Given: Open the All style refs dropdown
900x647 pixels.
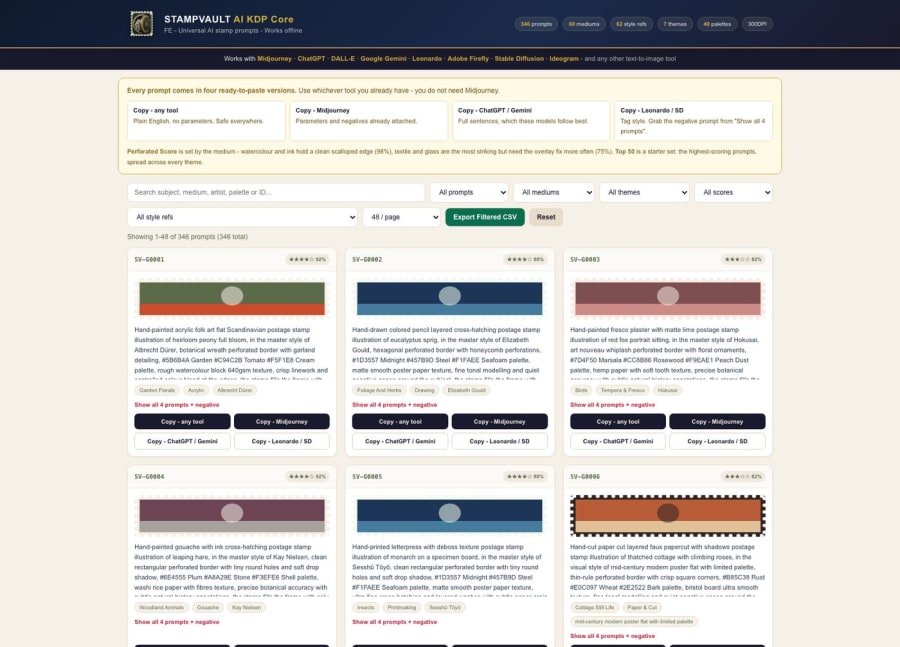Looking at the screenshot, I should coord(242,217).
